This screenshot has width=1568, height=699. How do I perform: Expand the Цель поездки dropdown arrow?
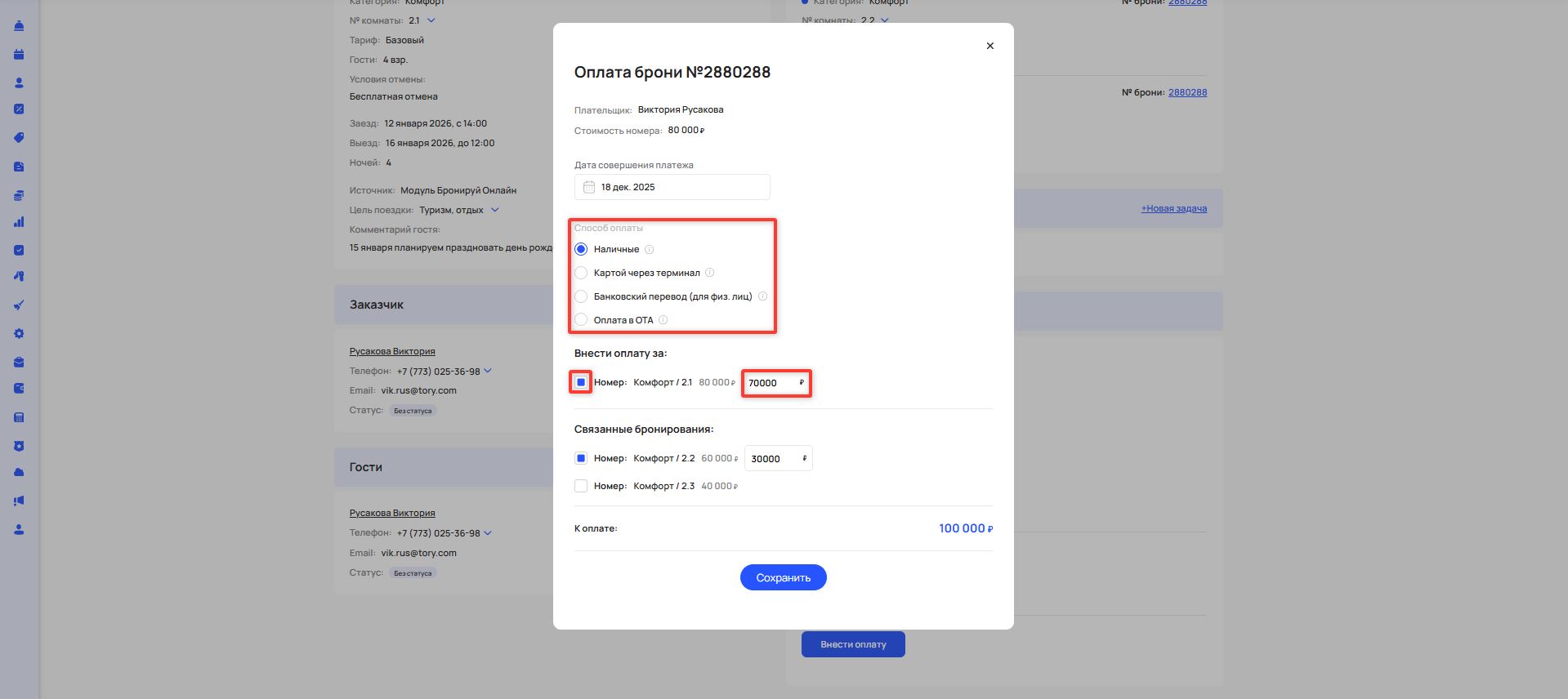tap(494, 210)
